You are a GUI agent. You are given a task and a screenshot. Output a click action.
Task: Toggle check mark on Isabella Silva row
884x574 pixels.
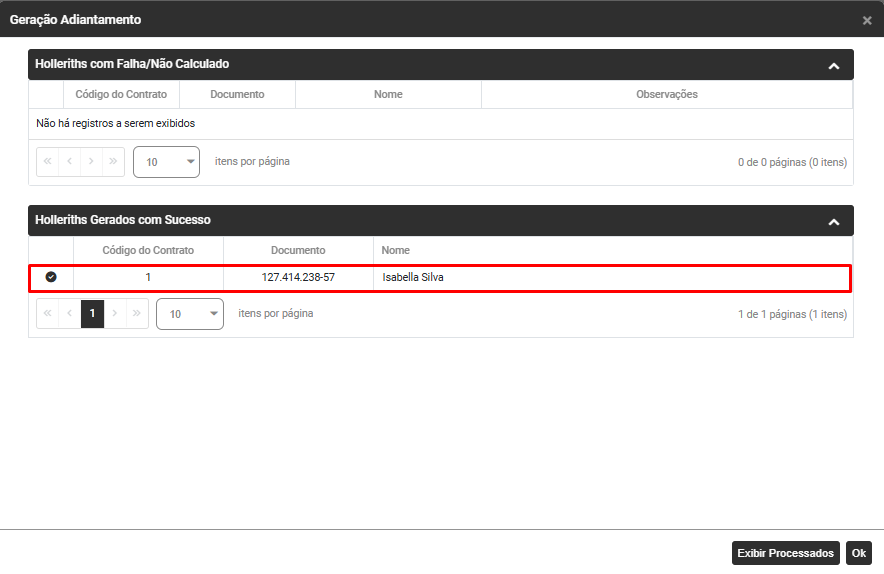pos(51,277)
